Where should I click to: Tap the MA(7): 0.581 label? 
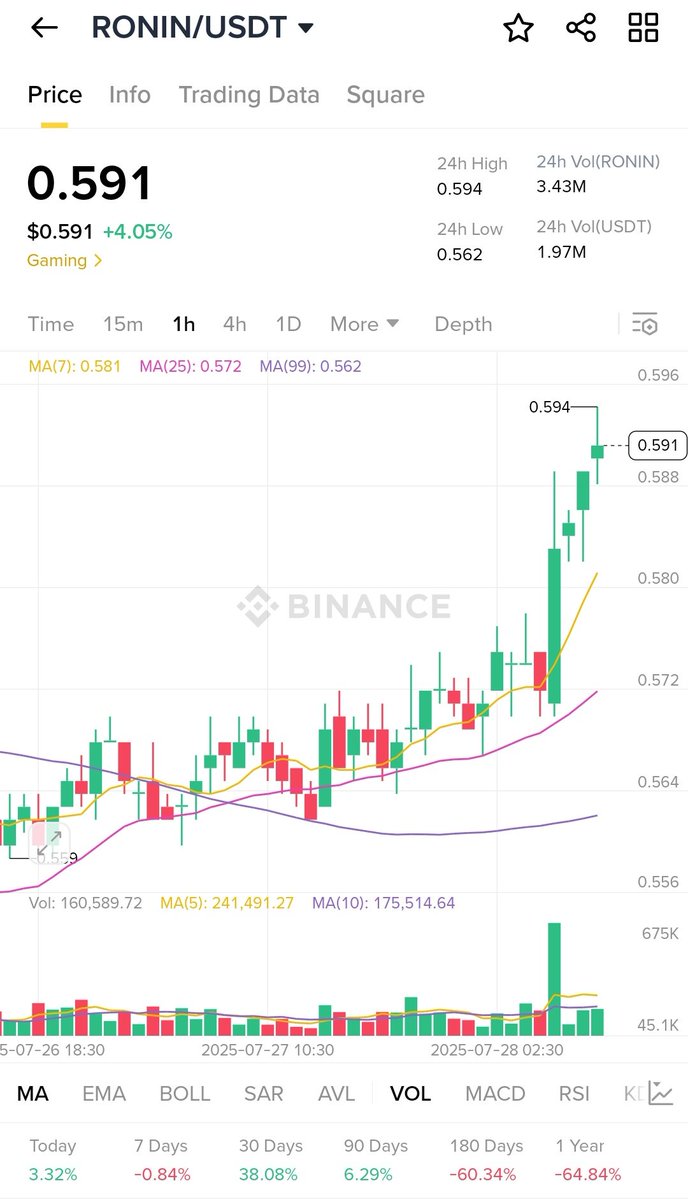point(74,366)
